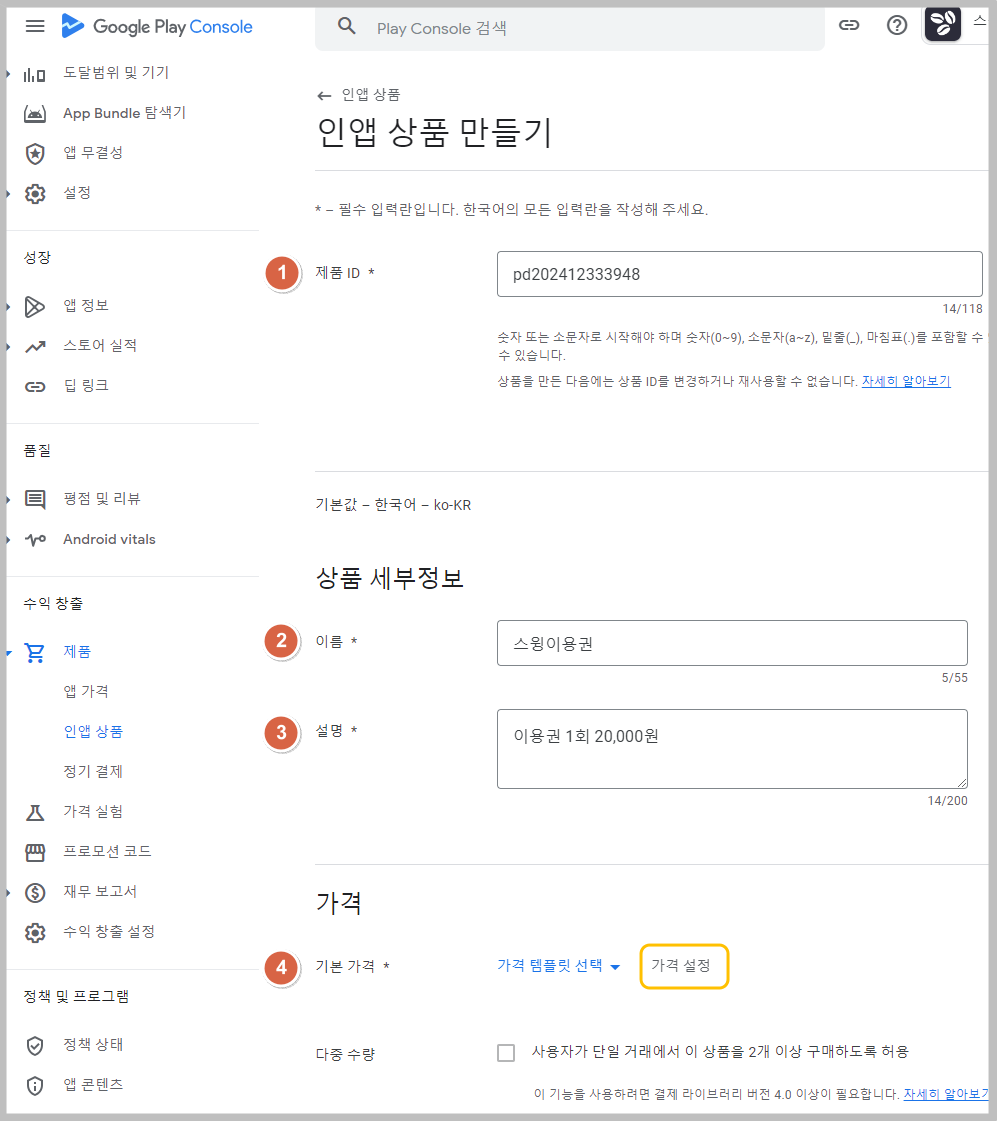Select 정기 결제 in the sidebar

93,772
